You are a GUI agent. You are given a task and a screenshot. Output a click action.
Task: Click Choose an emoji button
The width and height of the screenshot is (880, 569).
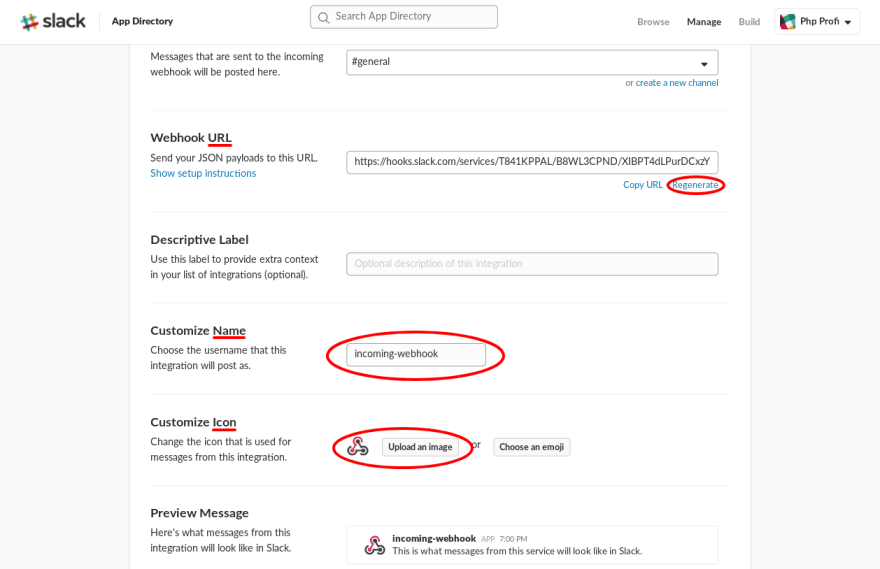531,447
